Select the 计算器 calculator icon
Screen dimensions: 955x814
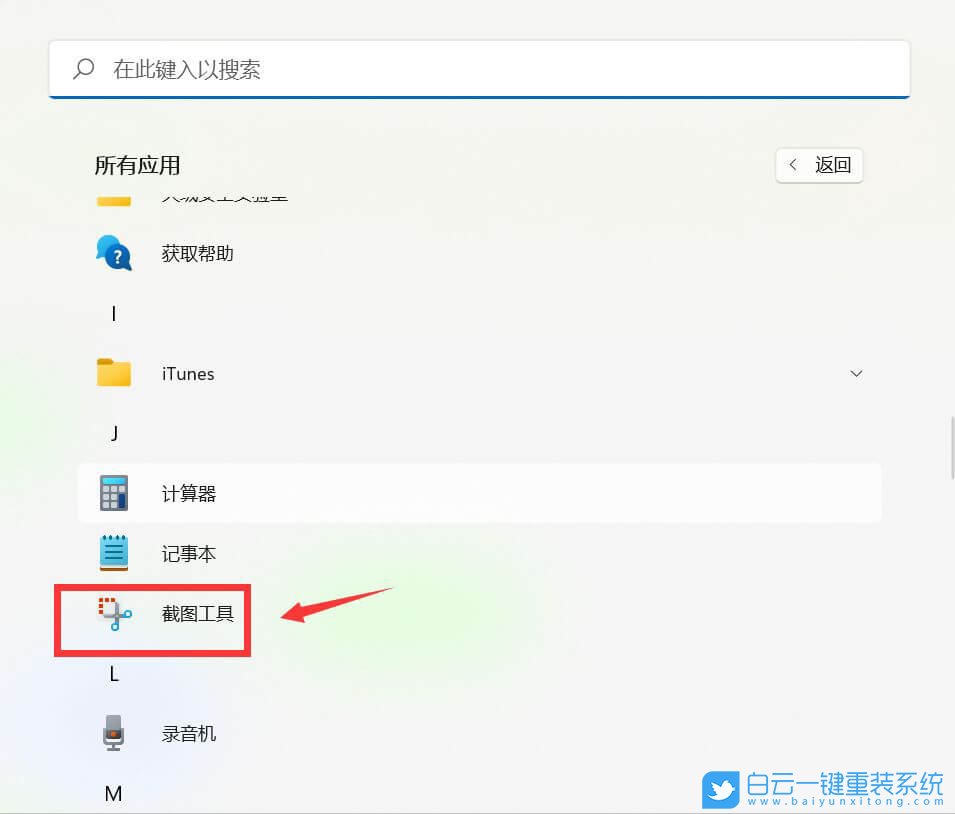[113, 492]
